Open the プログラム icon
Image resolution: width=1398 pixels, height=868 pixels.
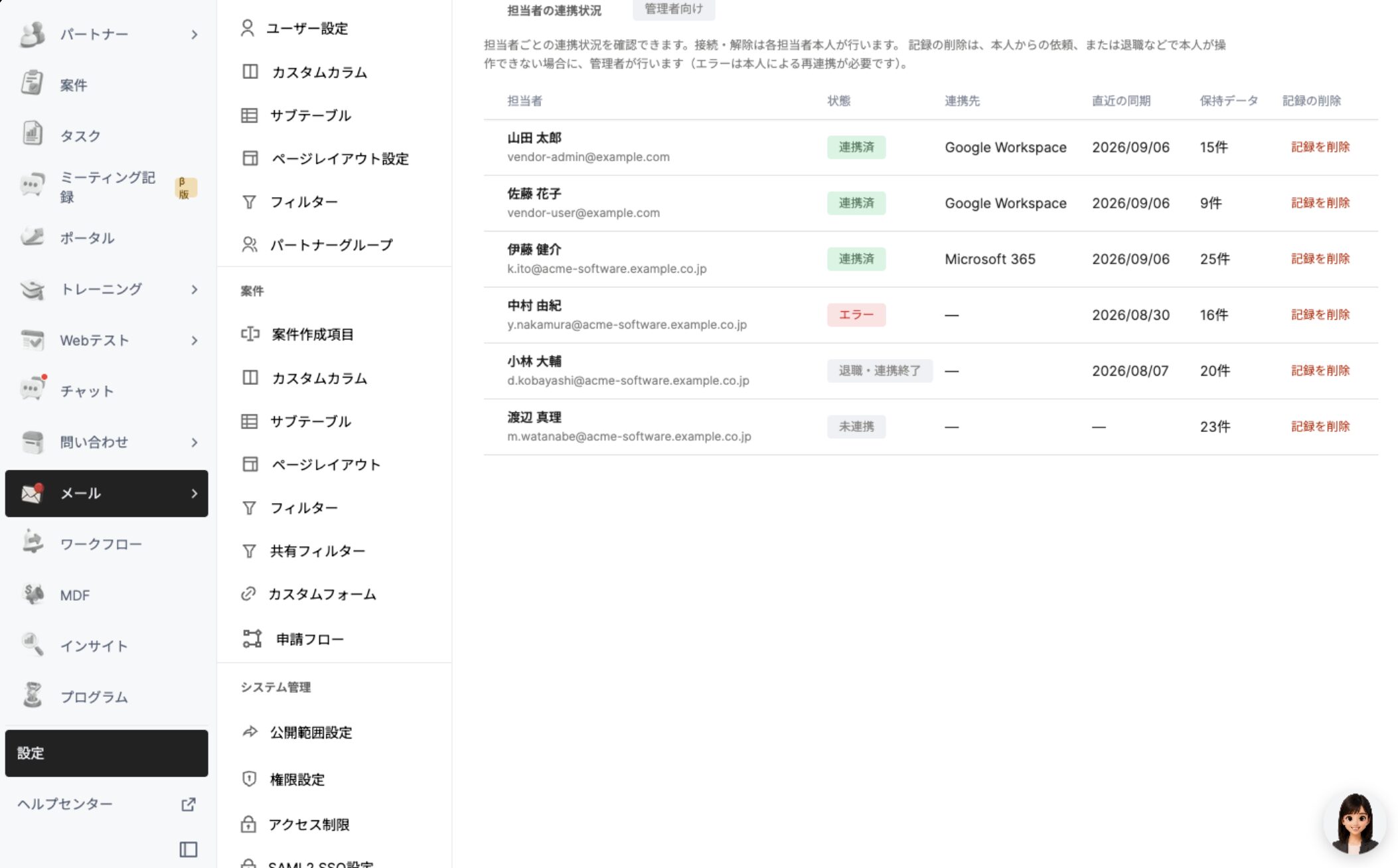tap(32, 696)
